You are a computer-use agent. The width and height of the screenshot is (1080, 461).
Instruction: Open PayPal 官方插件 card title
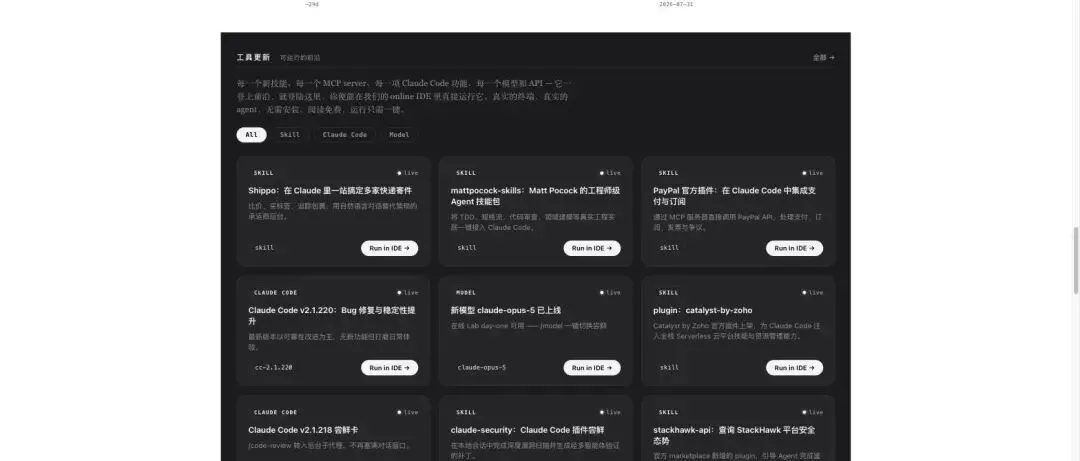[x=735, y=196]
